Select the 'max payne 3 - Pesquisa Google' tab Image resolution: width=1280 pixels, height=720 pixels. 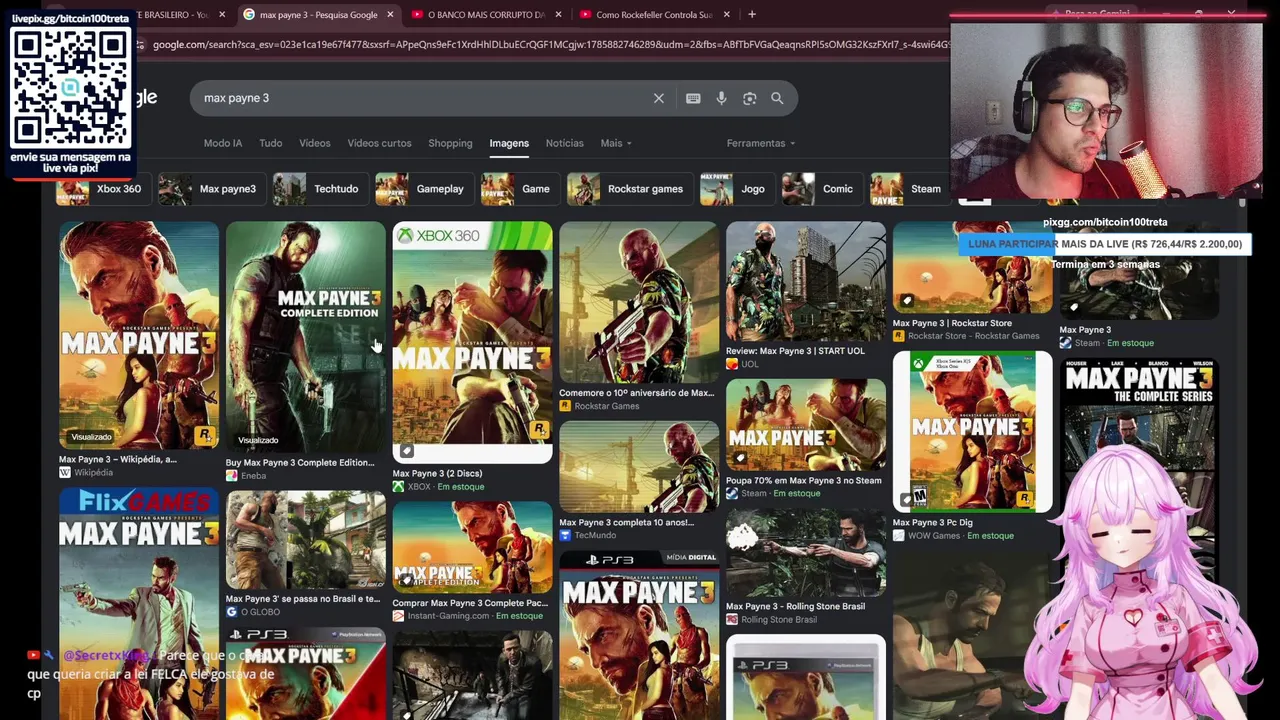(317, 15)
